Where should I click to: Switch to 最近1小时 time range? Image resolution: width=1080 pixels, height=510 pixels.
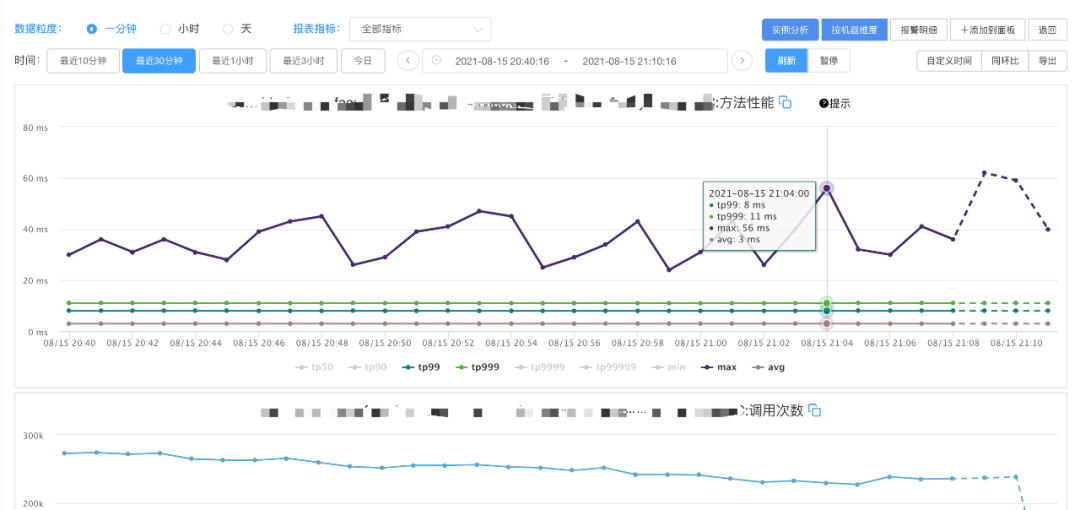coord(232,61)
